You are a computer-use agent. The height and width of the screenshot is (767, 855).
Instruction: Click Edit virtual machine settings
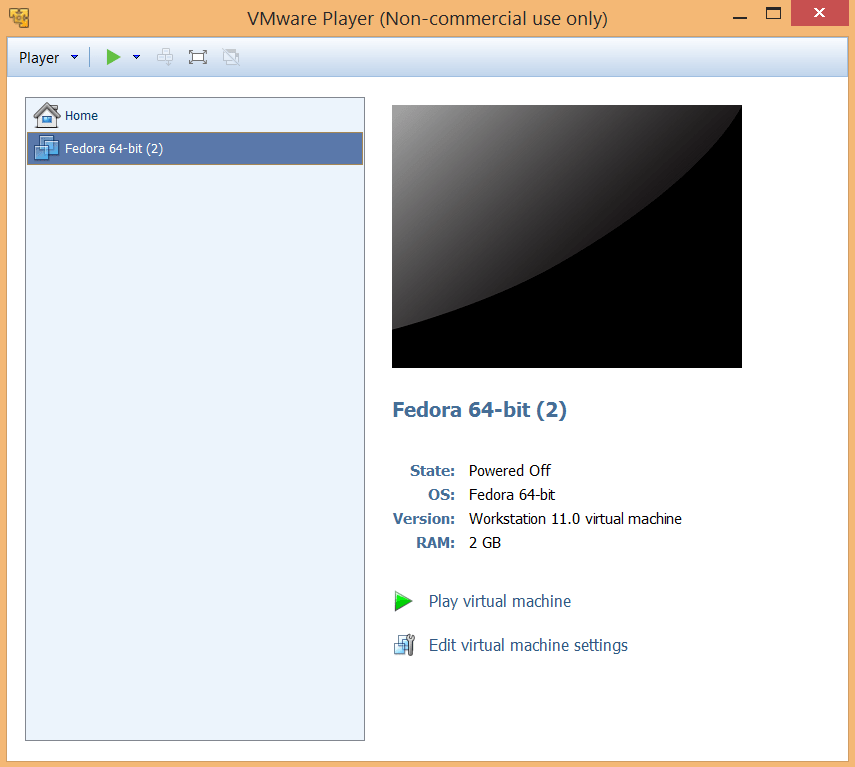tap(528, 645)
